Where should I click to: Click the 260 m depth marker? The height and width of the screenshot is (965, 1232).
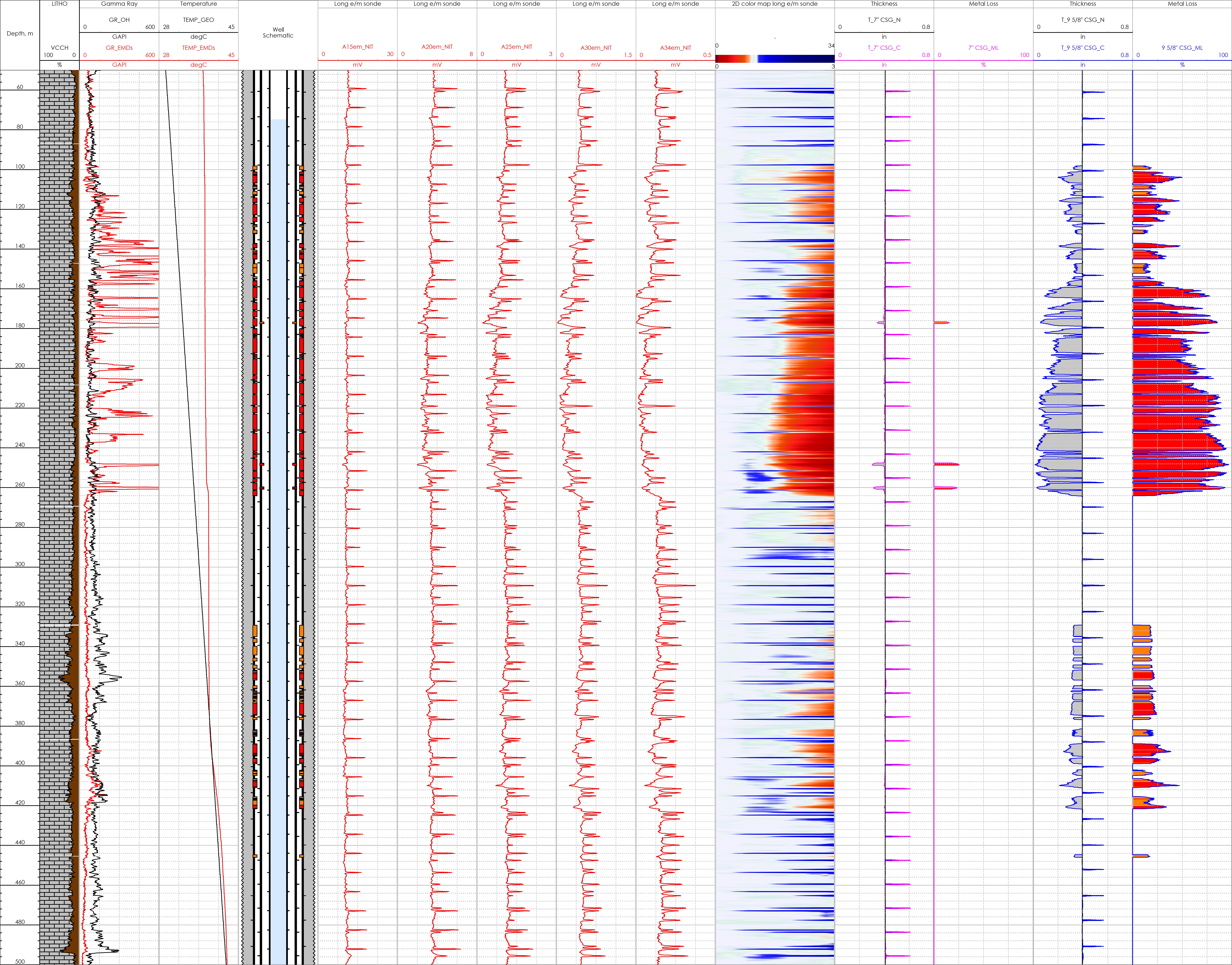click(x=20, y=485)
